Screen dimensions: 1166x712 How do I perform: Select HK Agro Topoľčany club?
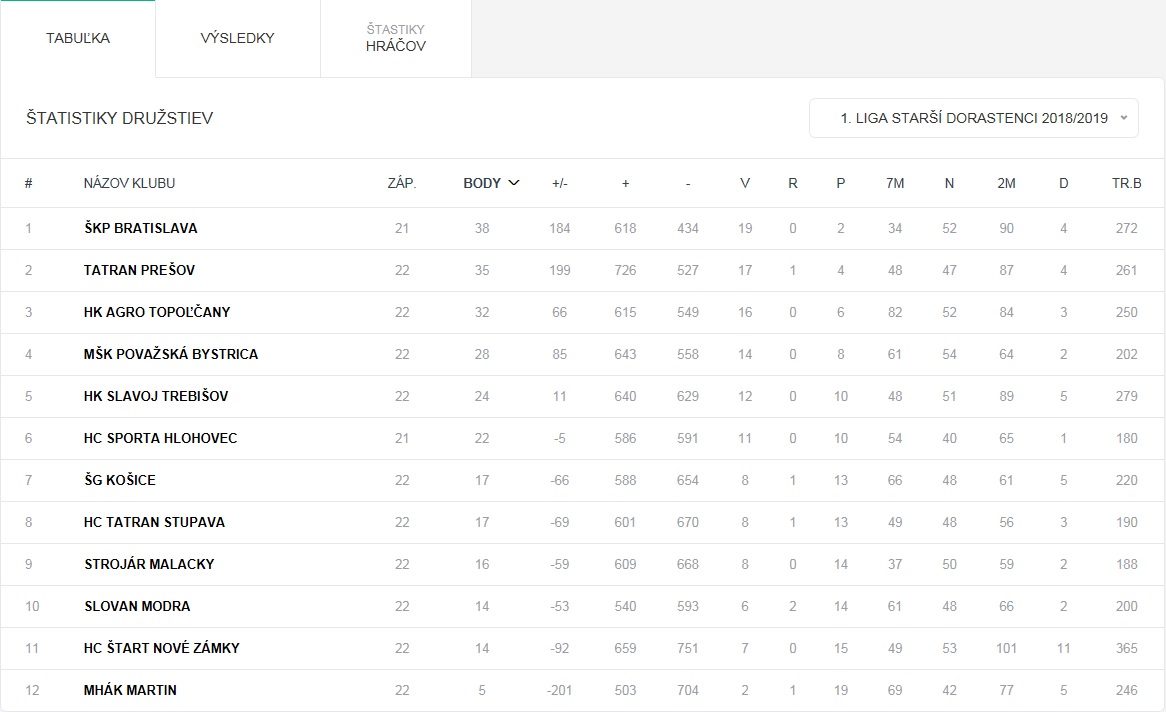click(x=157, y=312)
